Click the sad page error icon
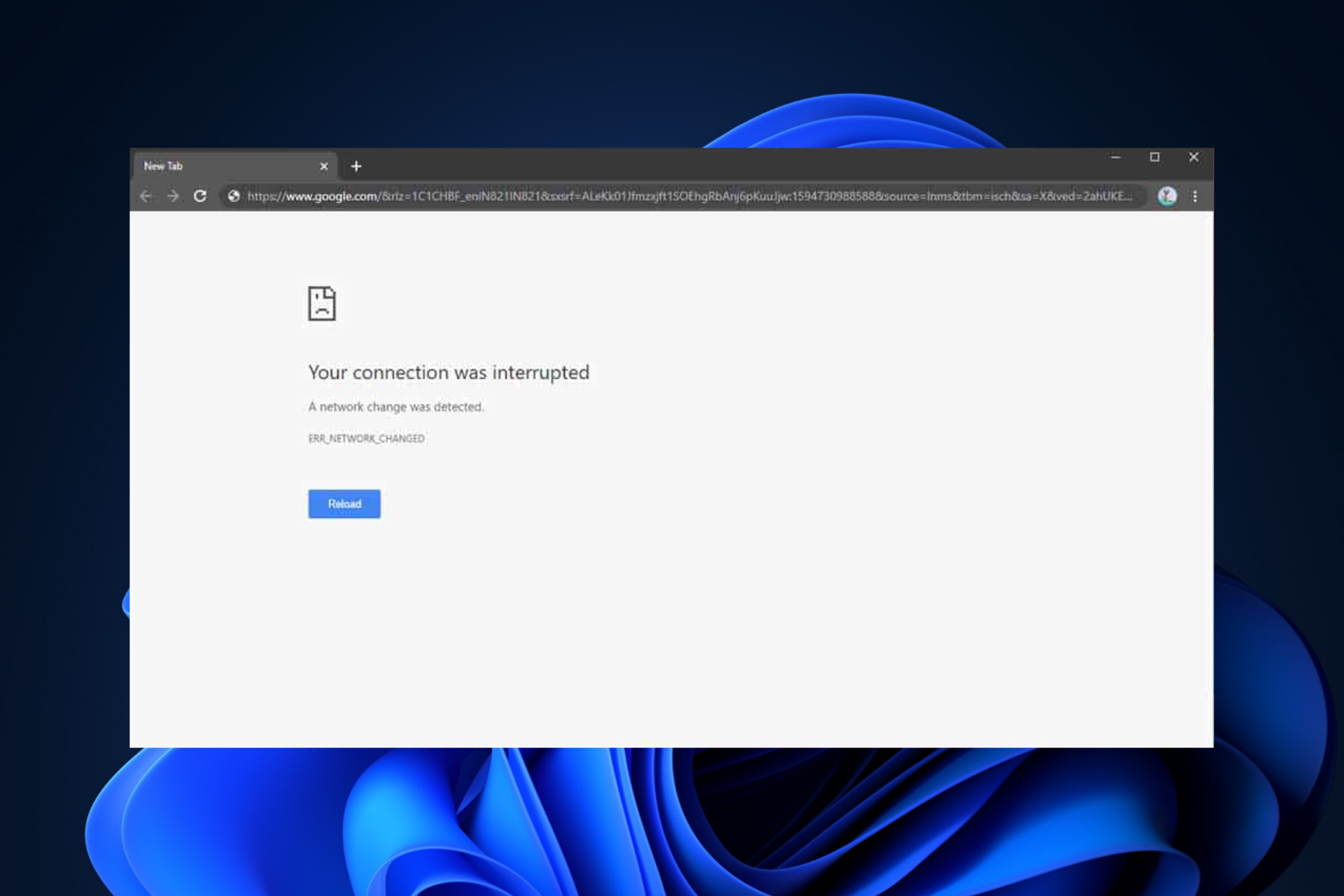Screen dimensions: 1344x896 point(322,303)
